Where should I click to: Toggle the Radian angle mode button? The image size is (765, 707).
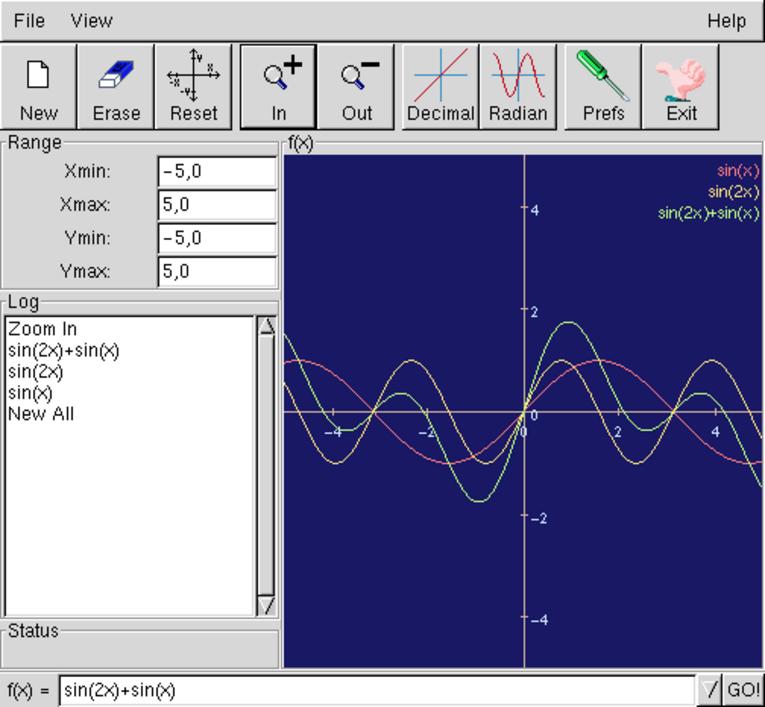[x=518, y=86]
